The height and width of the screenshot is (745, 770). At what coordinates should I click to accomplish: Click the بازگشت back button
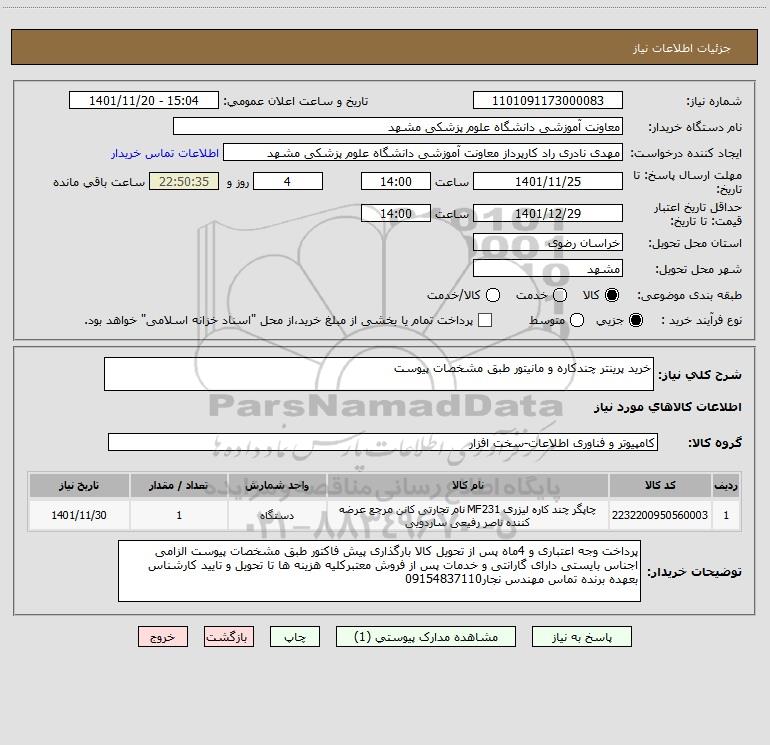pyautogui.click(x=229, y=637)
